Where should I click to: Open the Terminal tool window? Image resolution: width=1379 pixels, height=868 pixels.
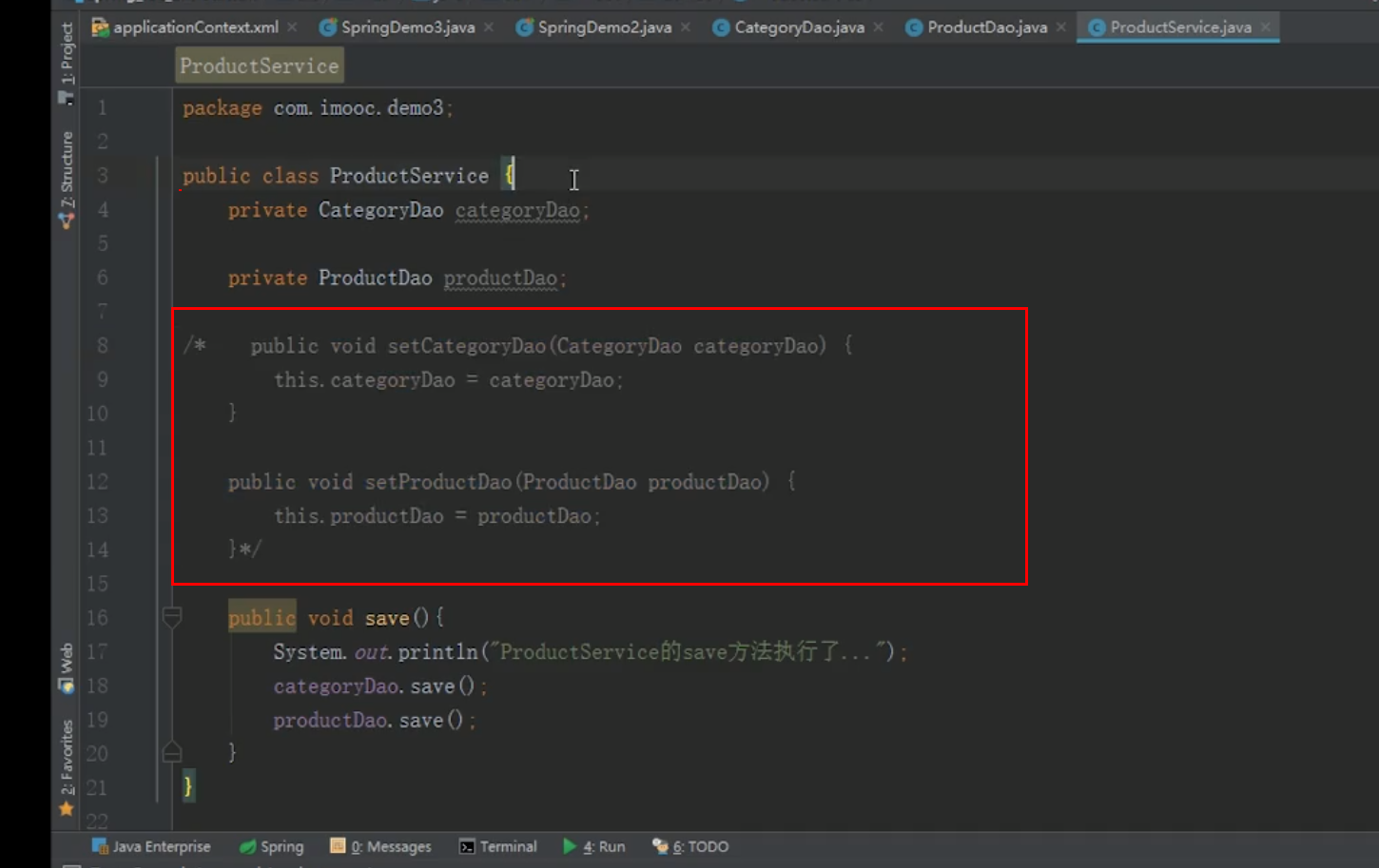click(497, 846)
